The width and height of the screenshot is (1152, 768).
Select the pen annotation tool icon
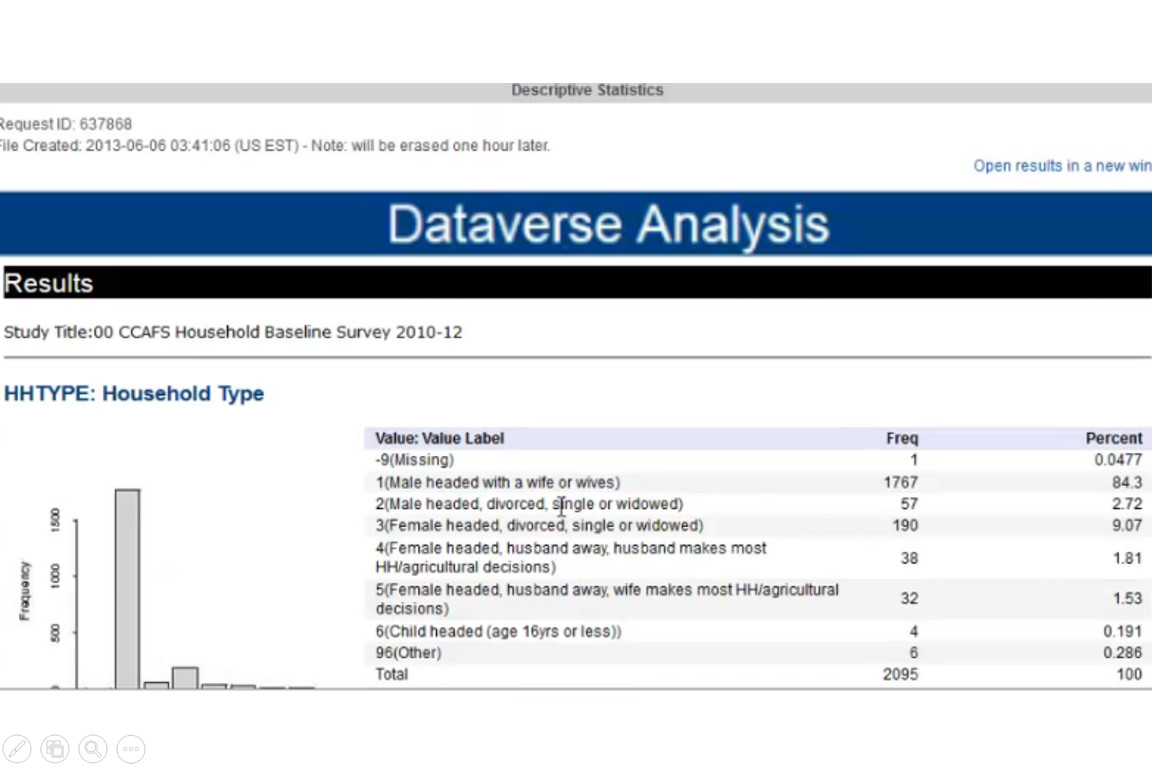[17, 748]
